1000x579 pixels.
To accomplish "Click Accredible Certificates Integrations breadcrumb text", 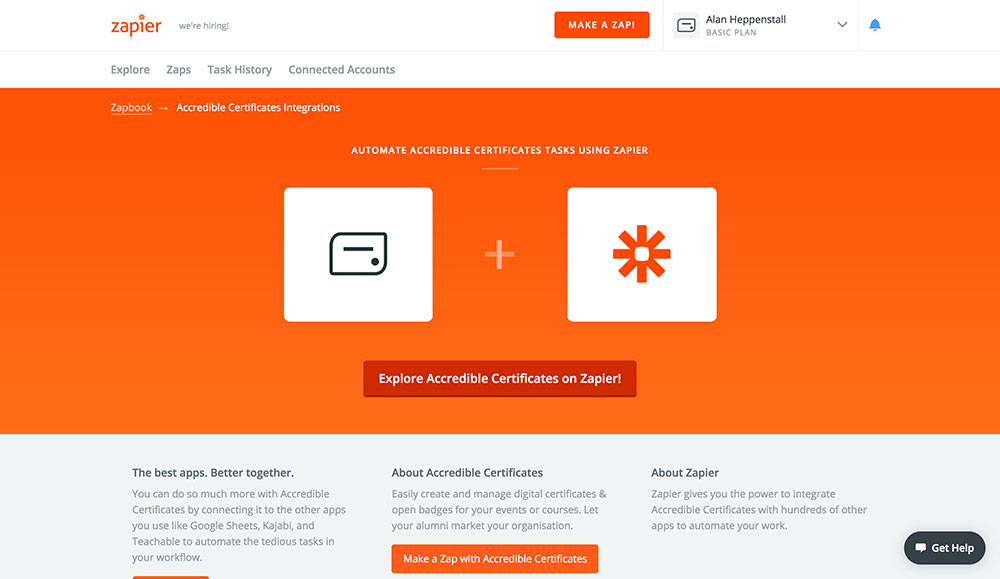I will click(x=258, y=107).
